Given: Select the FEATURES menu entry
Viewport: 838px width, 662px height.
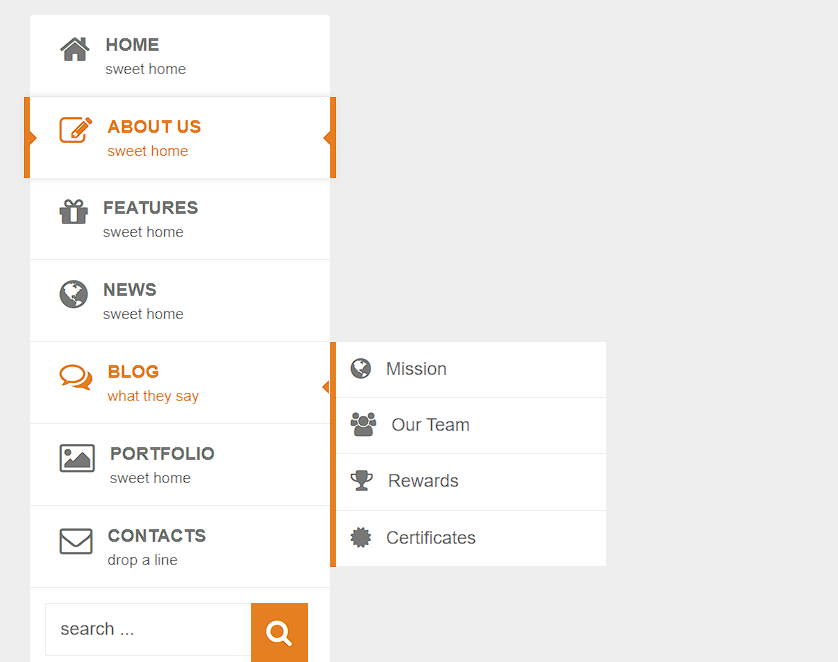Looking at the screenshot, I should [x=180, y=219].
